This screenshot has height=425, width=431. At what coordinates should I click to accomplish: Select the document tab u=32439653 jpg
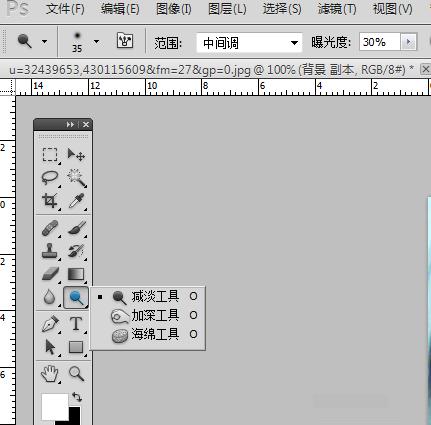(211, 70)
